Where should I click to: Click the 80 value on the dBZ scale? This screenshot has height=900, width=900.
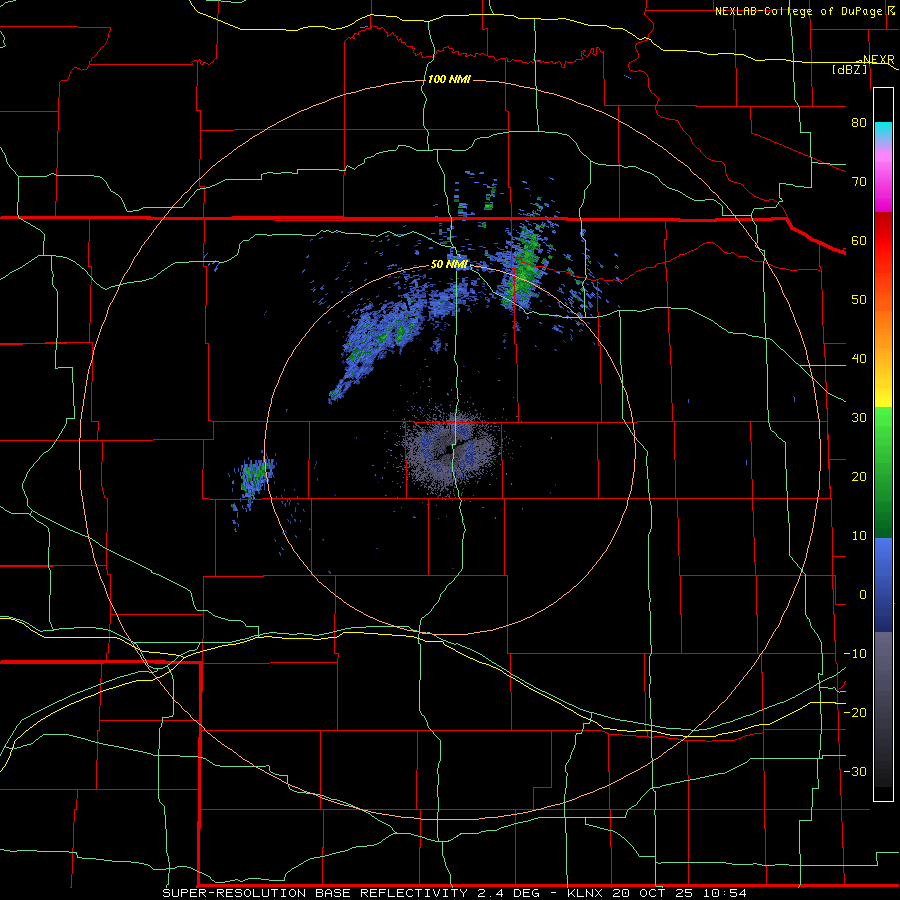[859, 122]
